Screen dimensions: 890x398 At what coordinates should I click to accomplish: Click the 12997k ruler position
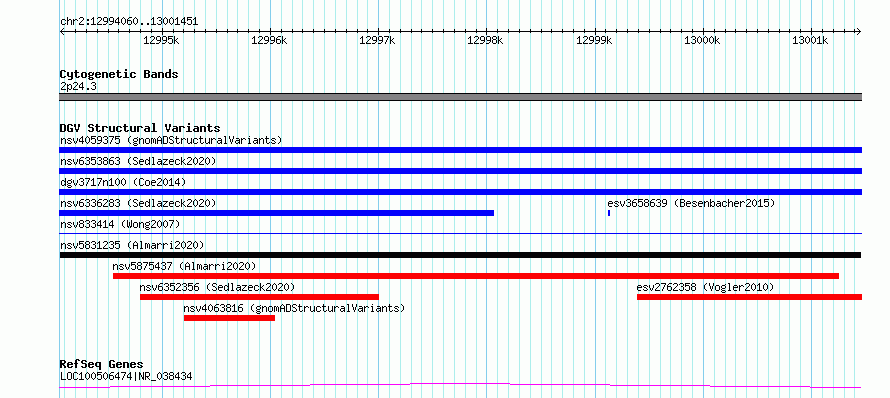377,40
